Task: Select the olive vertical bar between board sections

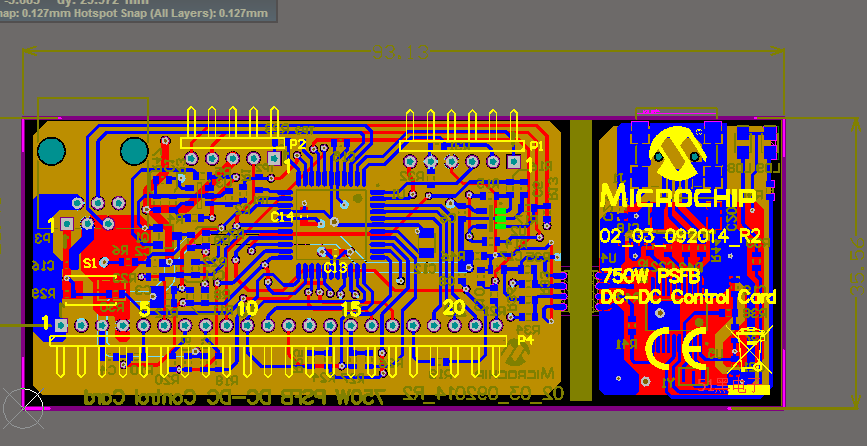Action: (581, 260)
